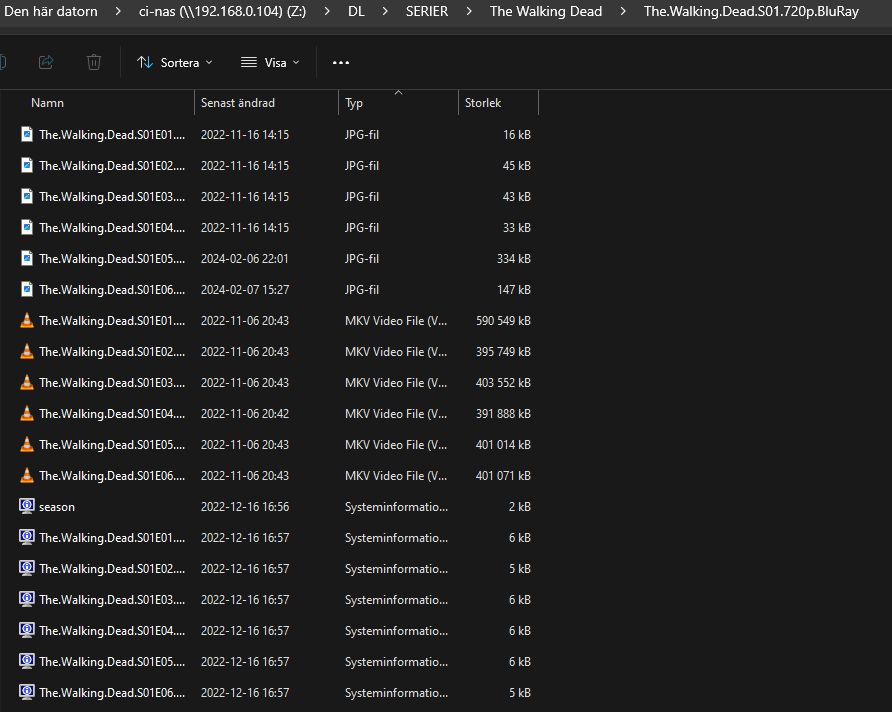Navigate to DL folder in breadcrumb
Screen dimensions: 892x712
[356, 12]
